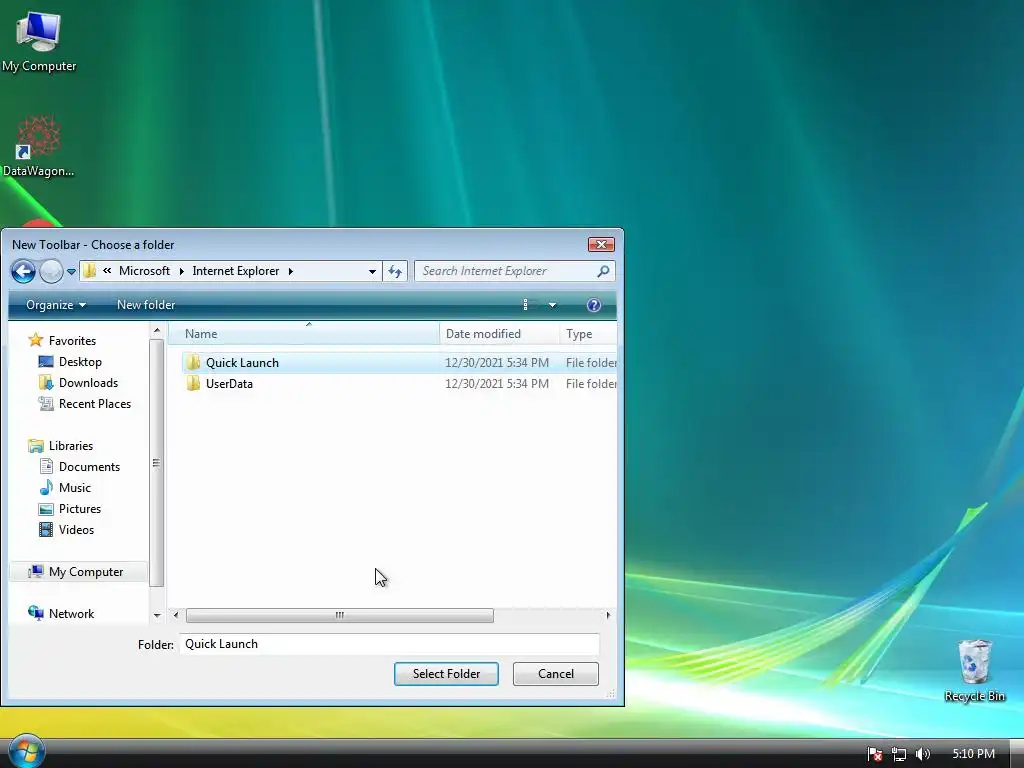Click the magnifying glass search icon
The image size is (1024, 768).
pyautogui.click(x=603, y=271)
